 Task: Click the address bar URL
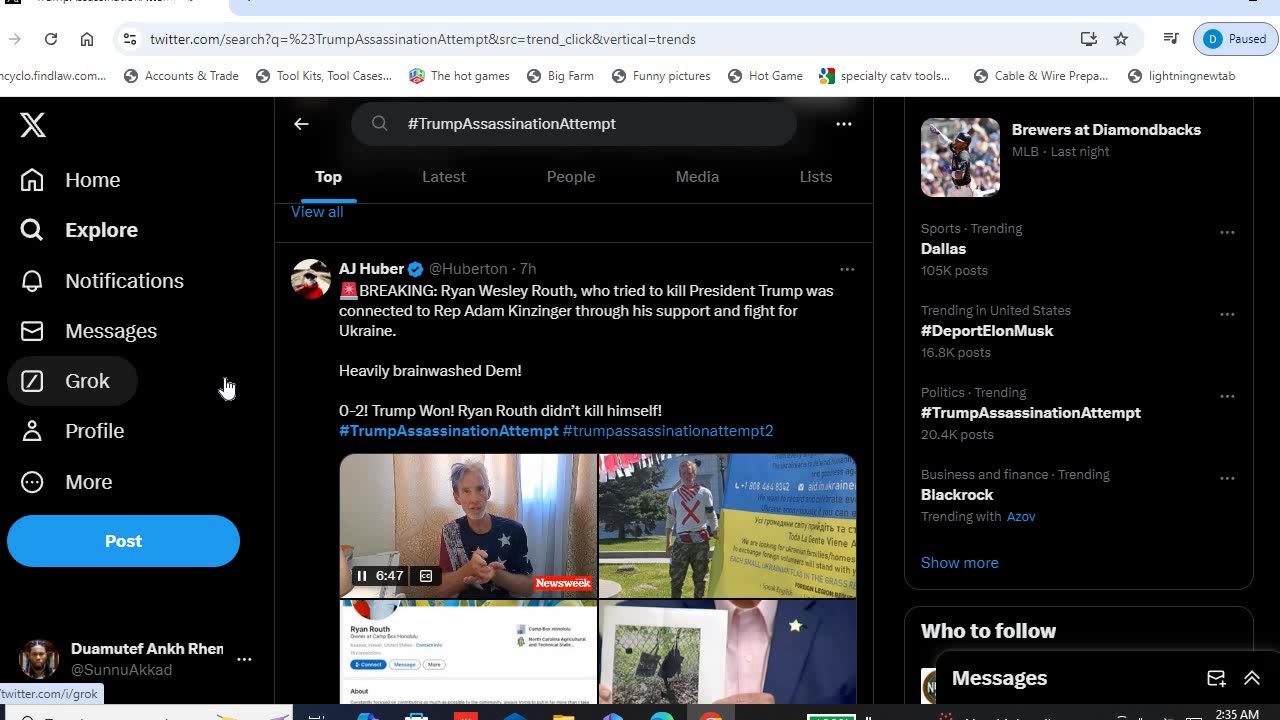423,39
